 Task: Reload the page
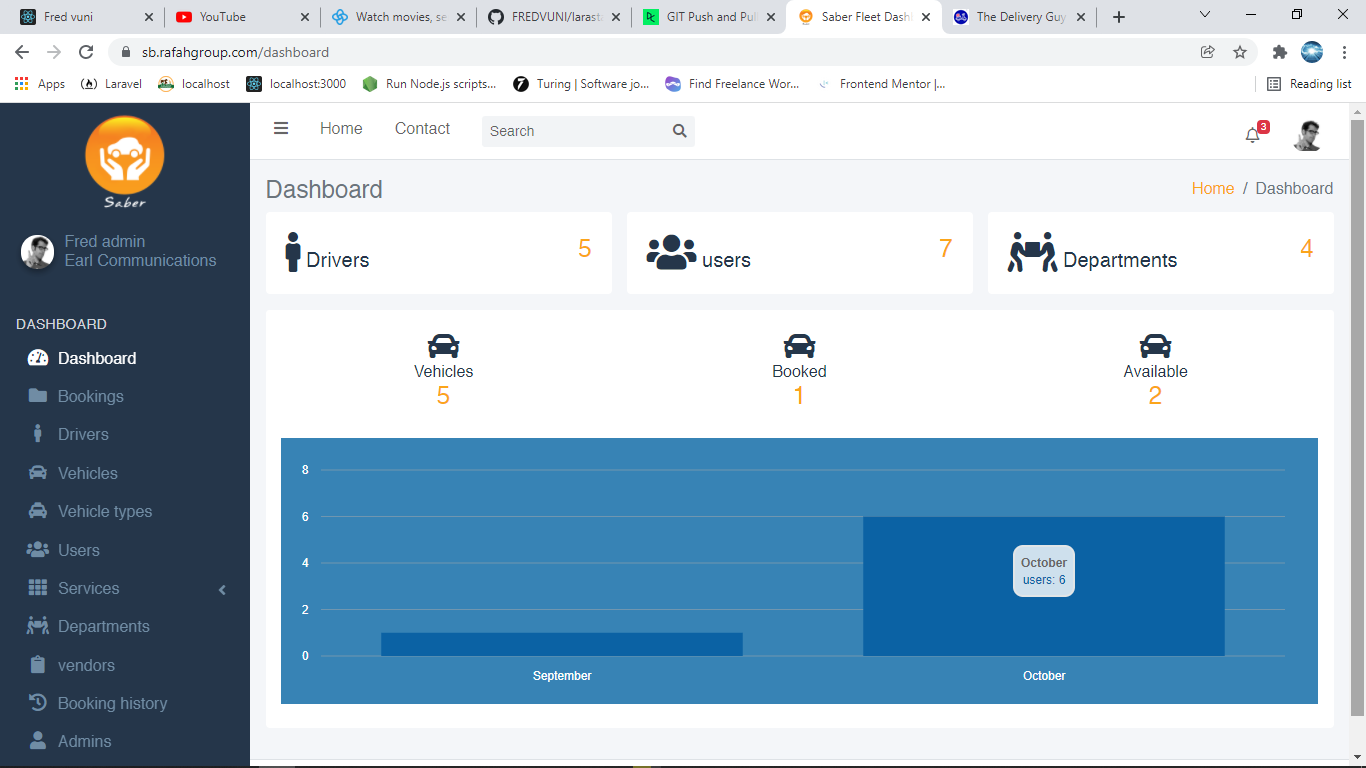[x=86, y=52]
